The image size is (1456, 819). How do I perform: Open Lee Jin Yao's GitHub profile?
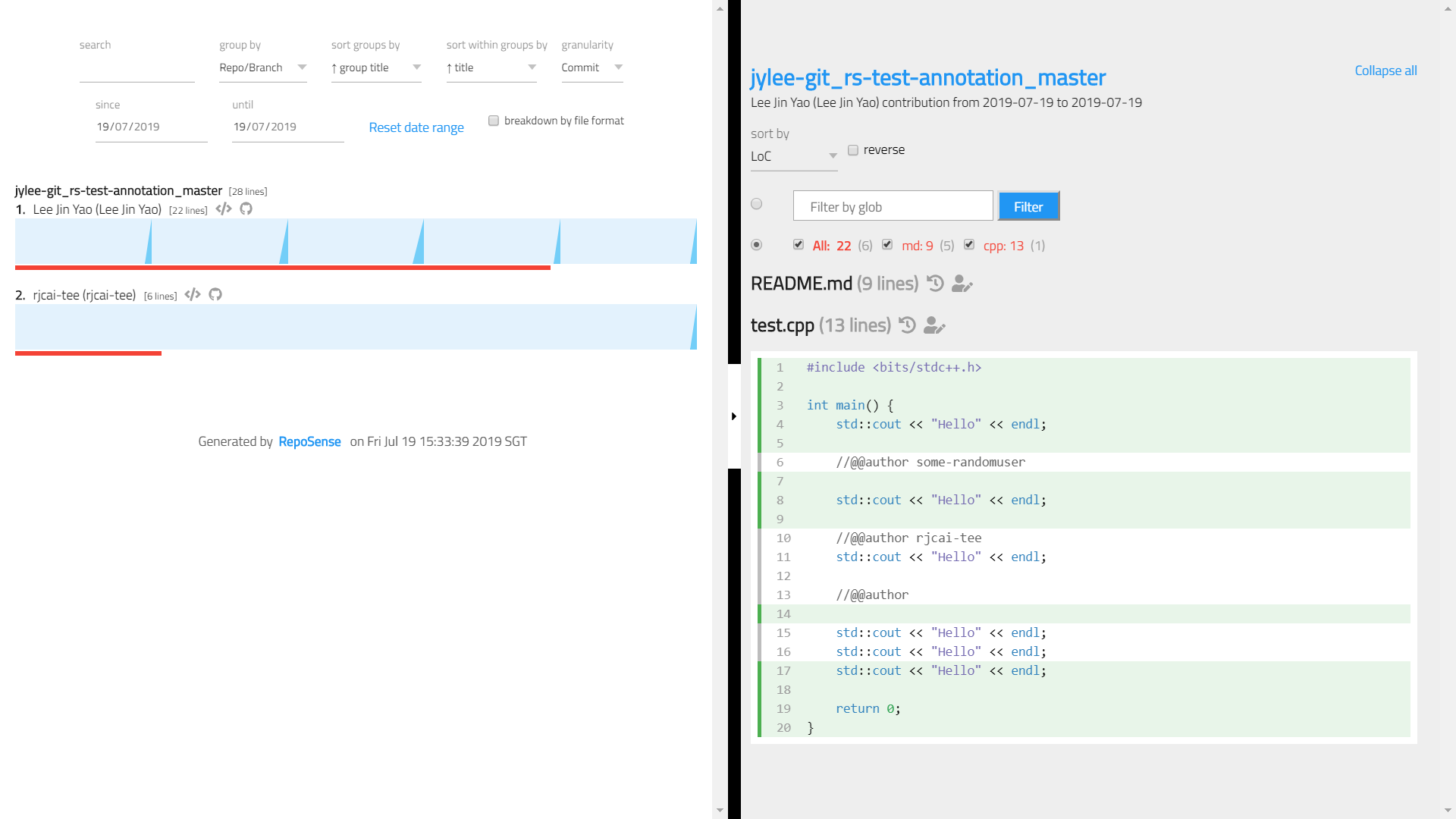point(246,209)
